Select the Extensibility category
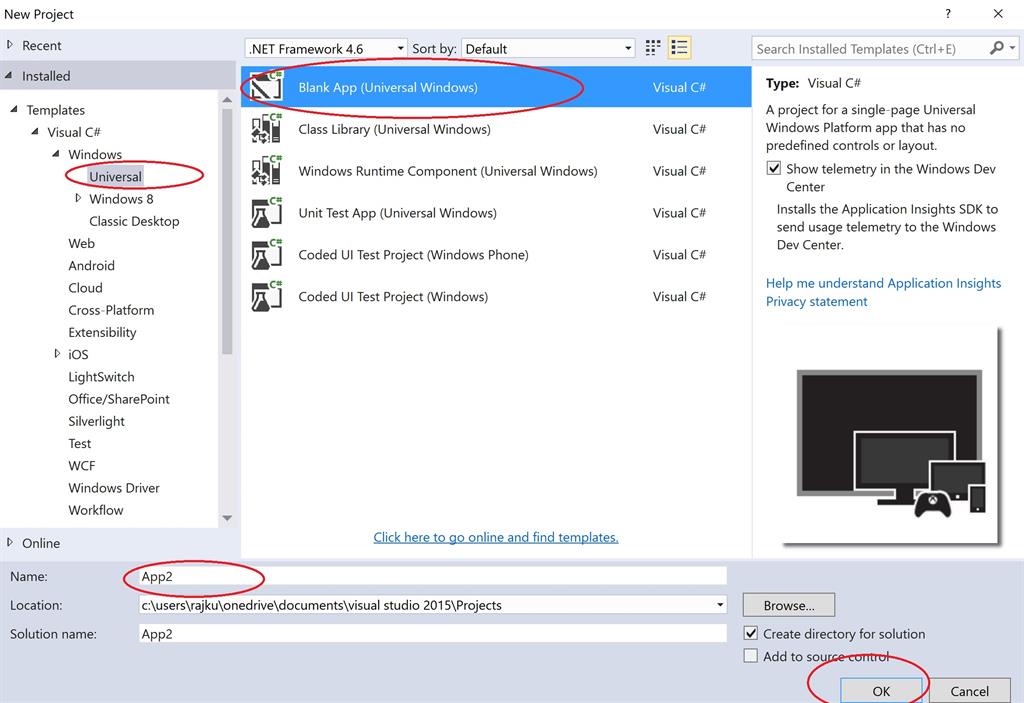Viewport: 1024px width, 703px height. [102, 332]
